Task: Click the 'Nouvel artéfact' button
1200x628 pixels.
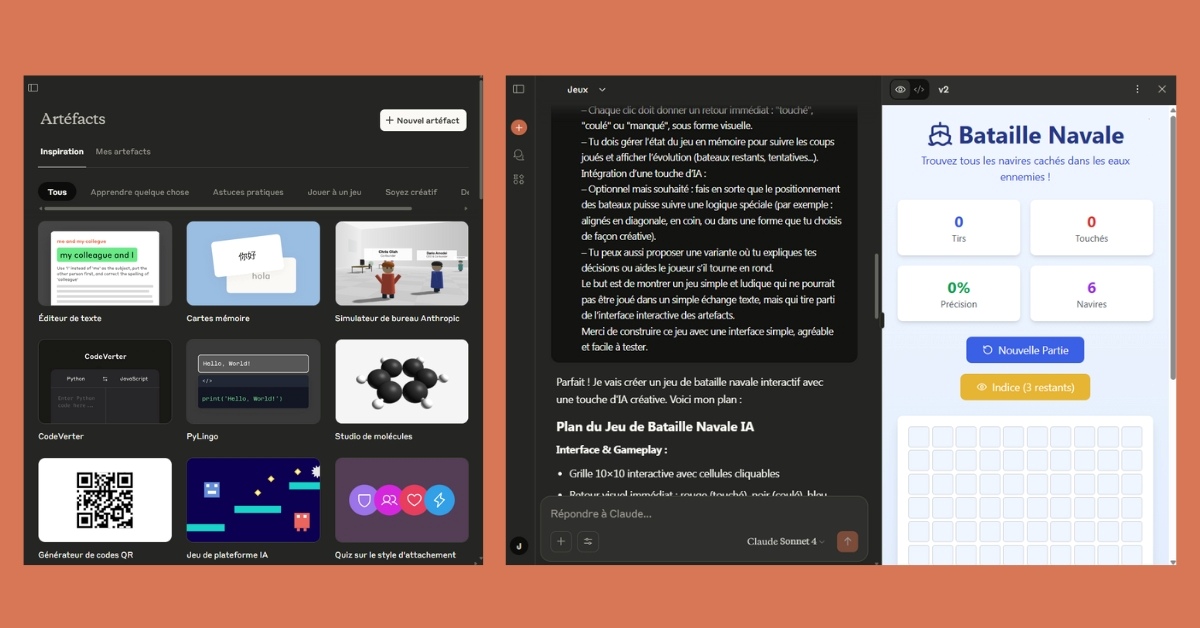Action: [x=423, y=120]
